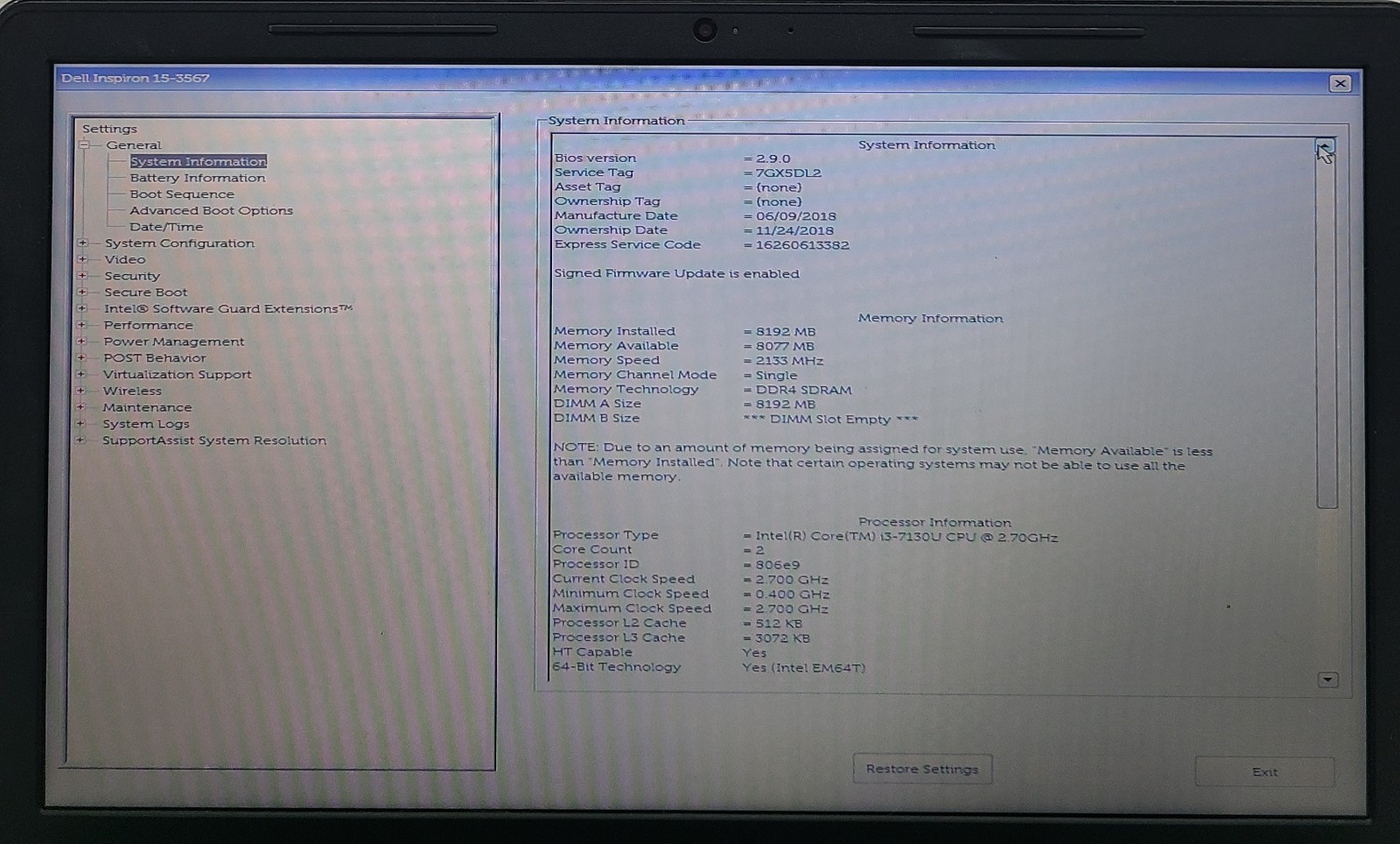Close the BIOS setup window

(x=1340, y=83)
